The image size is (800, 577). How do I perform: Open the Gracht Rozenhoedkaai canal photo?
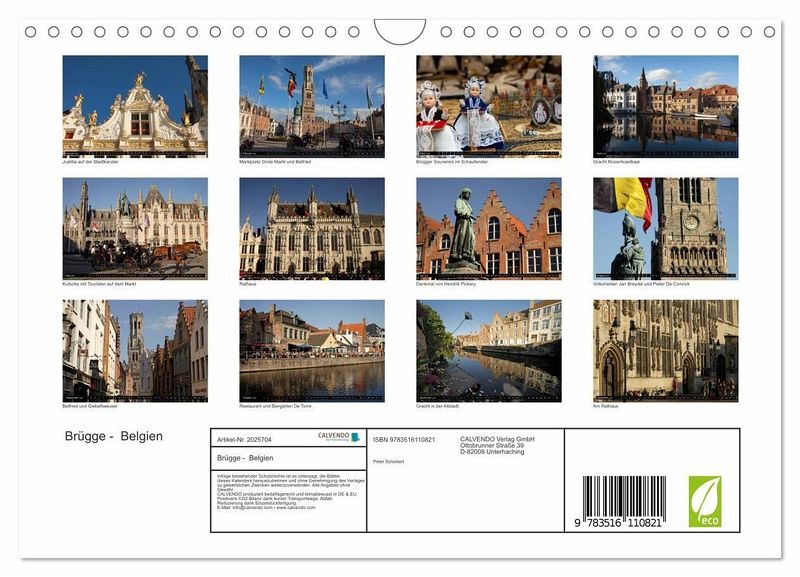(665, 107)
